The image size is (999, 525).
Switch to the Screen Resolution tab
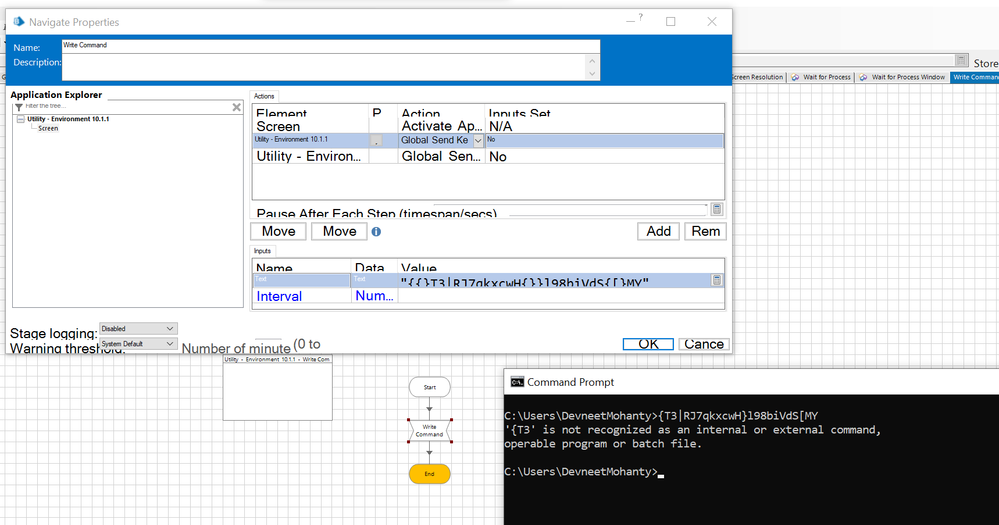pos(758,77)
